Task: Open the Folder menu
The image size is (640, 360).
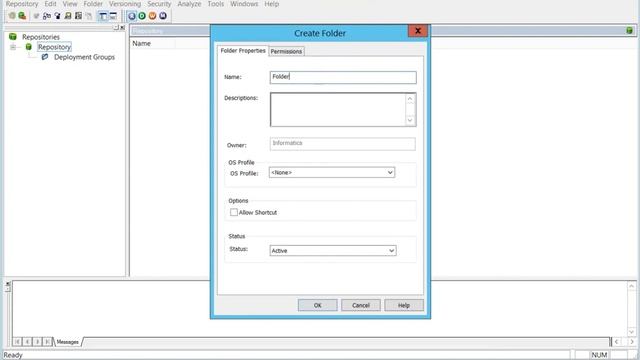Action: coord(93,4)
